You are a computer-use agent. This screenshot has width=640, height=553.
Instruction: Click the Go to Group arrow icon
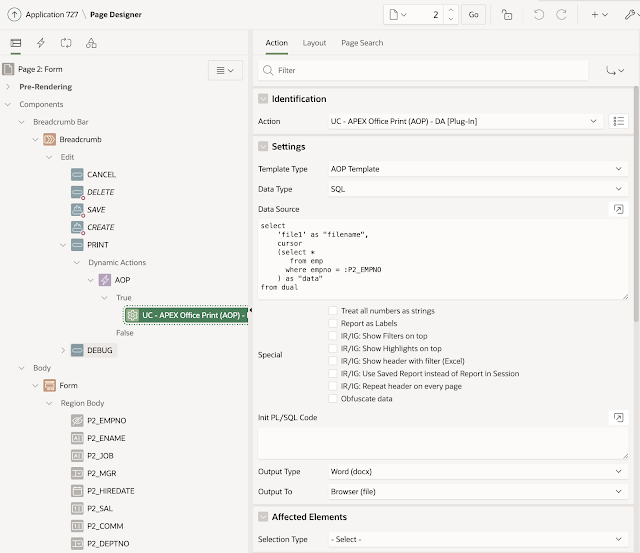[x=615, y=71]
